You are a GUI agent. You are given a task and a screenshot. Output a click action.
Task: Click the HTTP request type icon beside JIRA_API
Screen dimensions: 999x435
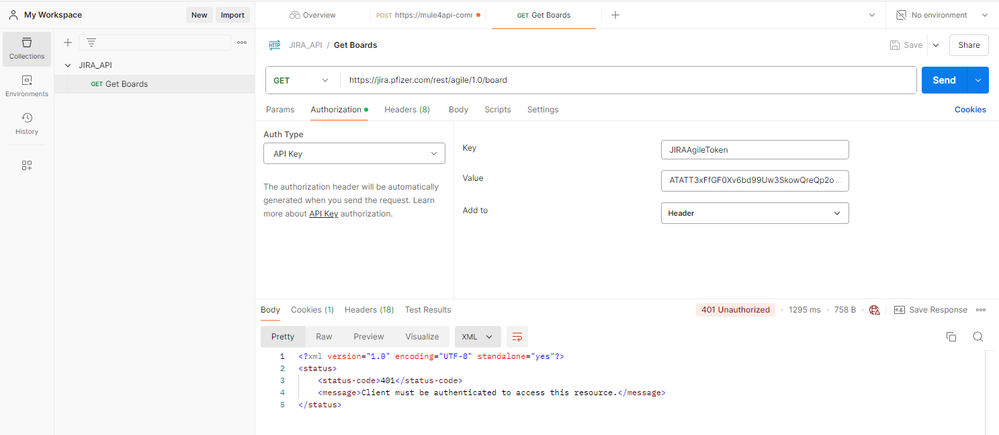click(275, 45)
